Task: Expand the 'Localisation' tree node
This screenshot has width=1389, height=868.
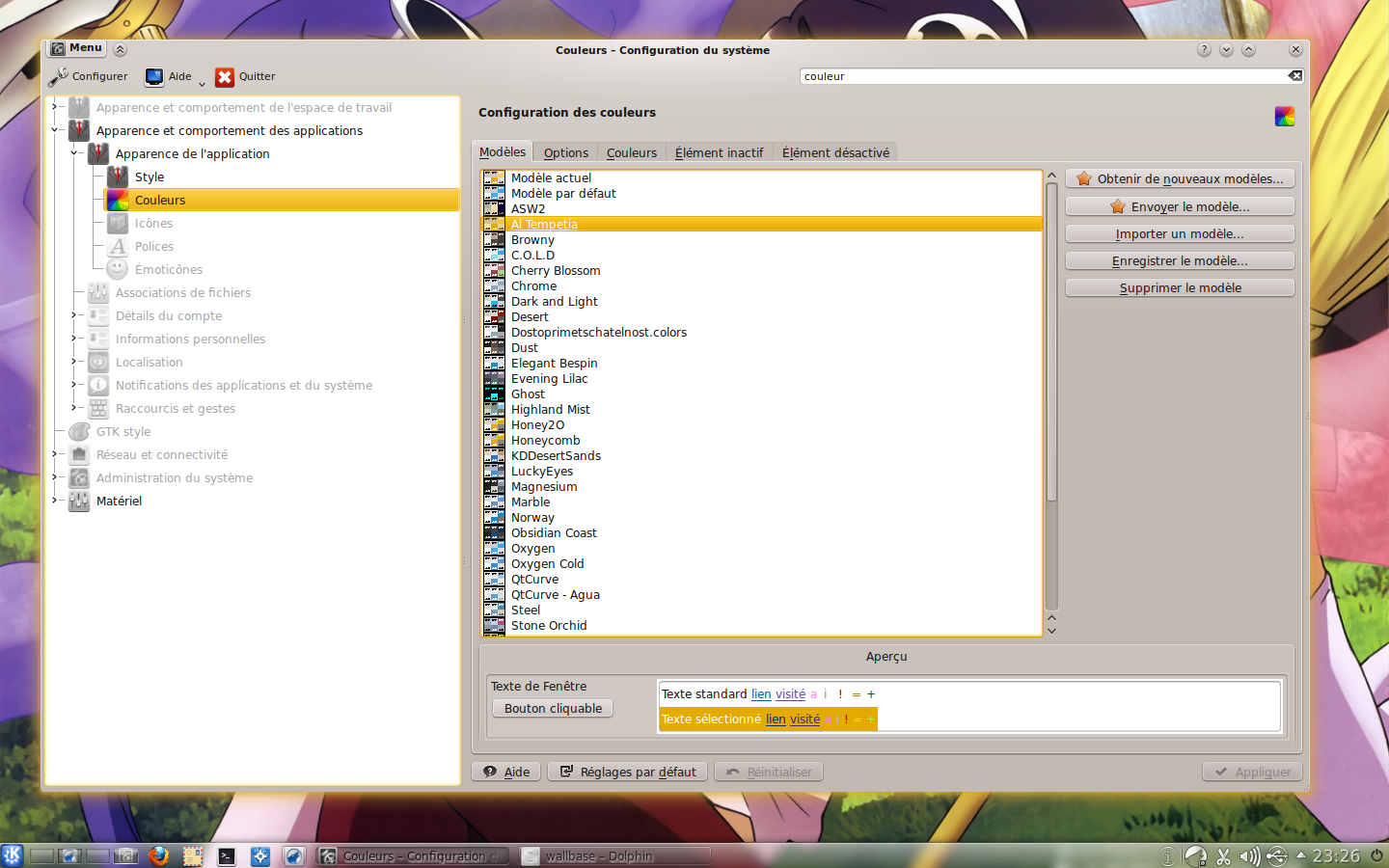Action: (x=74, y=362)
